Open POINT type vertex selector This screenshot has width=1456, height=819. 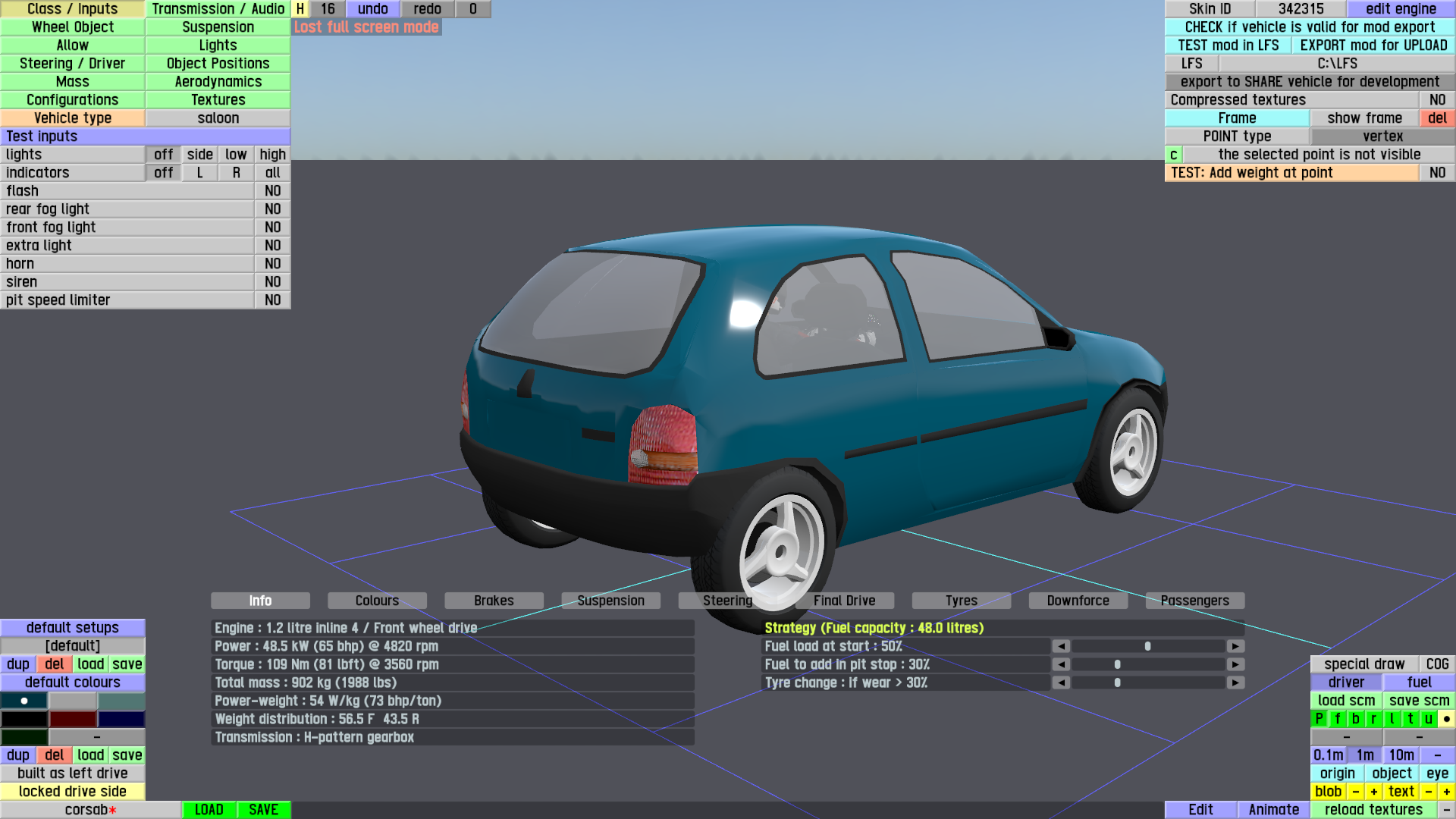pyautogui.click(x=1382, y=136)
